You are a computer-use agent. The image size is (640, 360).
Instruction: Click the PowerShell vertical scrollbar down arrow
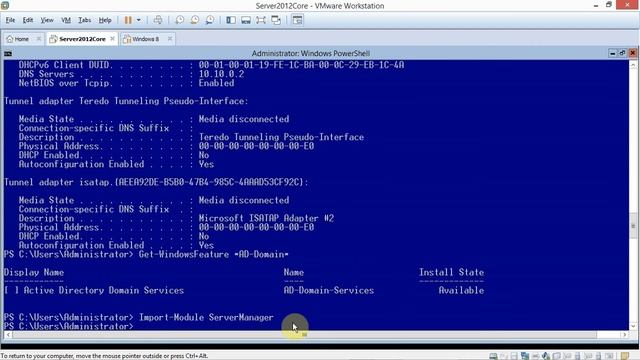tap(633, 326)
